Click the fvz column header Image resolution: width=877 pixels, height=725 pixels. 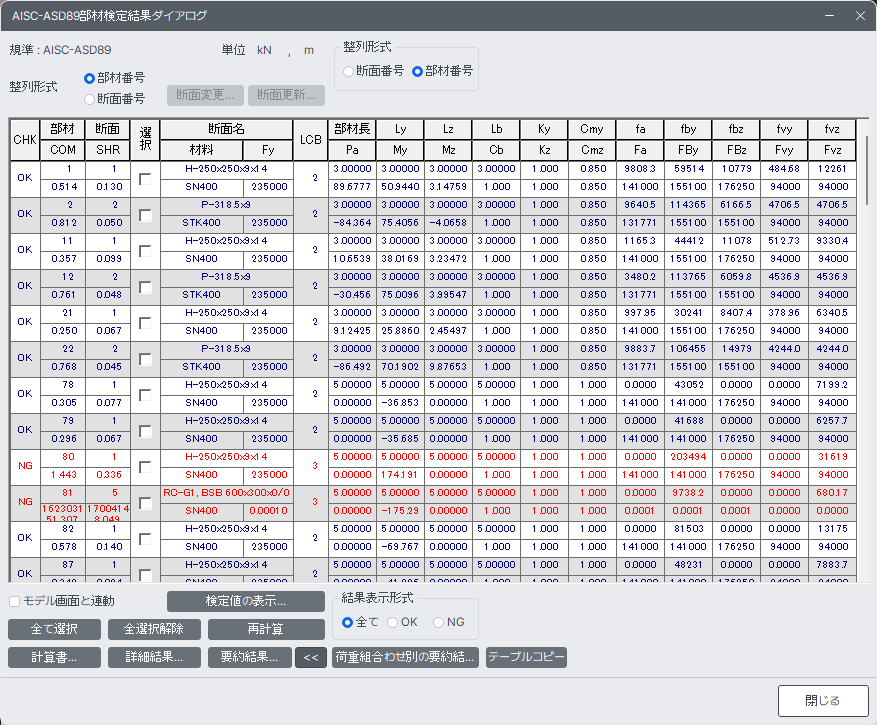coord(832,129)
